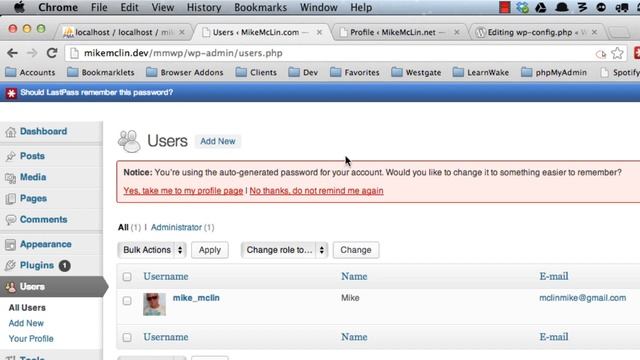Open the Browser Addons bookmarks folder
The width and height of the screenshot is (640, 360).
(185, 73)
